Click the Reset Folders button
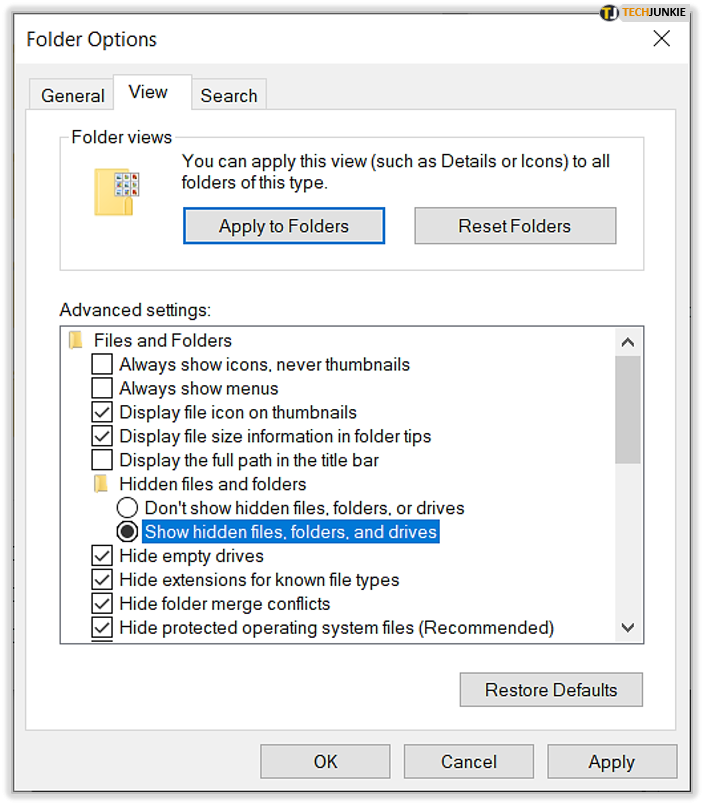Screen dimensions: 704x805 (x=515, y=226)
